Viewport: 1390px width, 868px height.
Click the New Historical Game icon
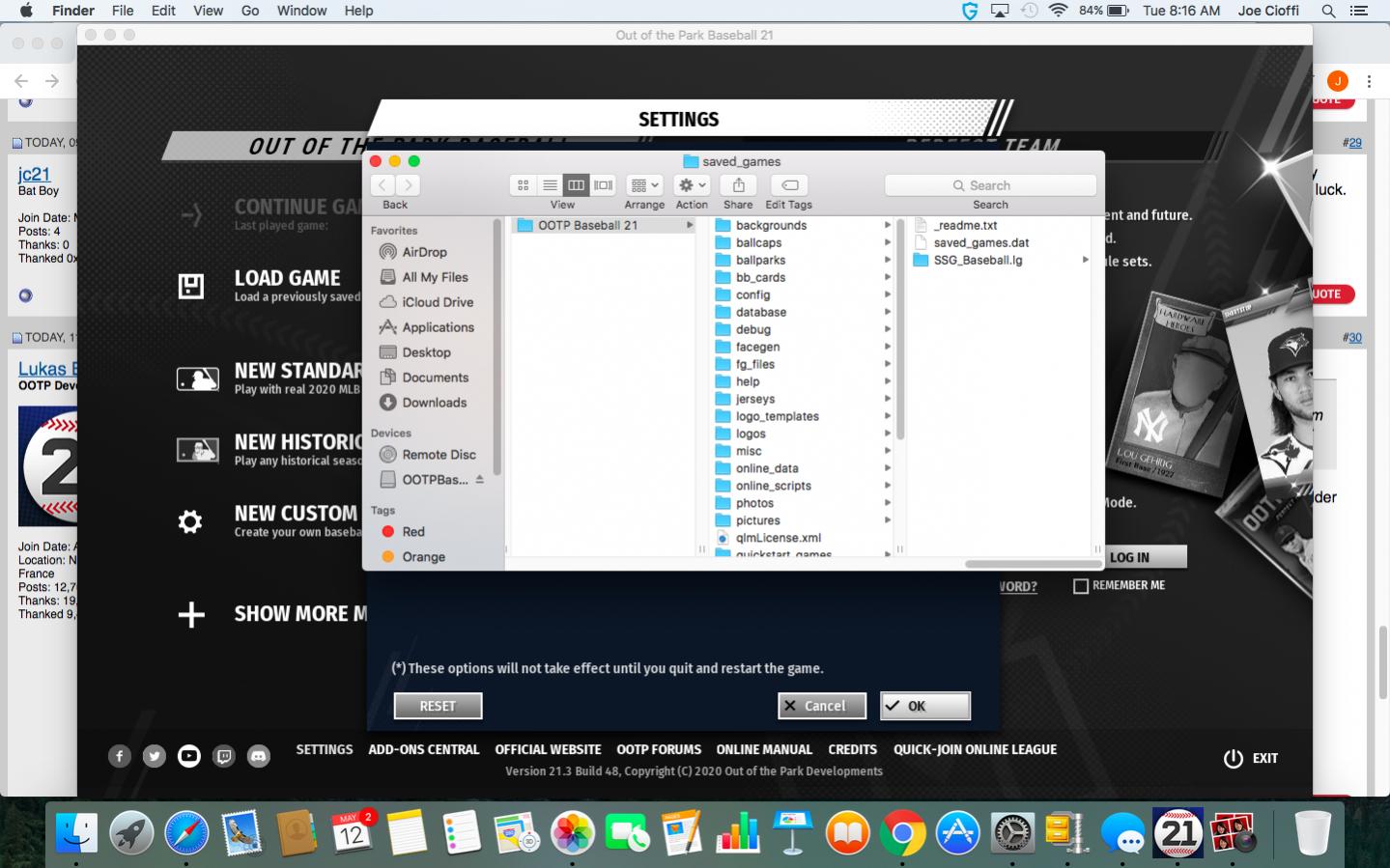[x=197, y=450]
